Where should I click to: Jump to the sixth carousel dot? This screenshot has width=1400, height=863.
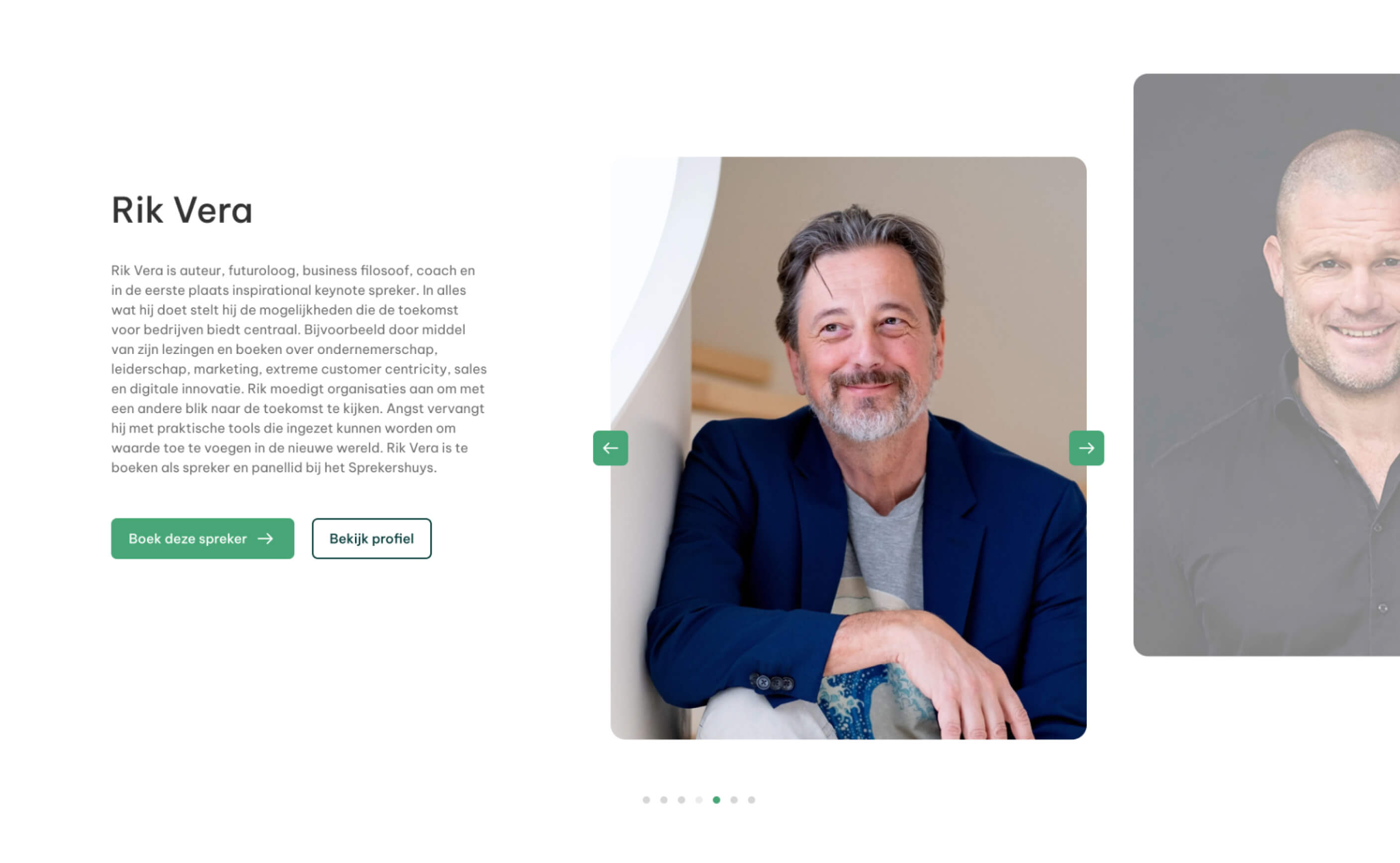[x=734, y=800]
